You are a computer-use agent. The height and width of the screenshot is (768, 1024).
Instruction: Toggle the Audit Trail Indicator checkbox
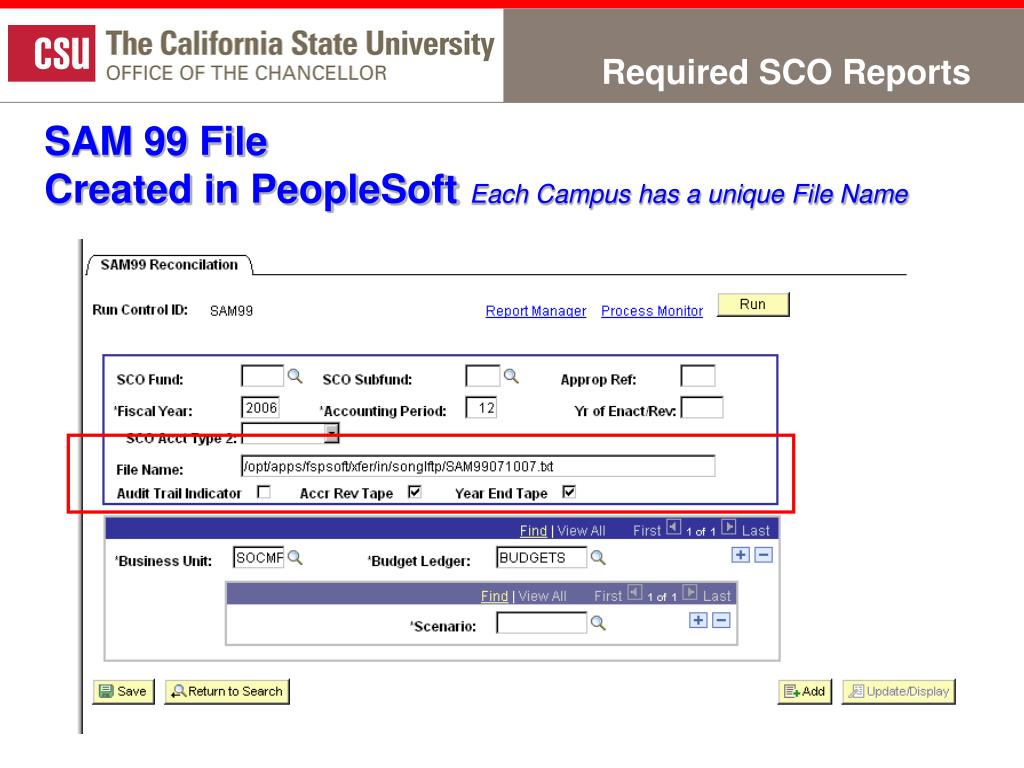pos(264,492)
